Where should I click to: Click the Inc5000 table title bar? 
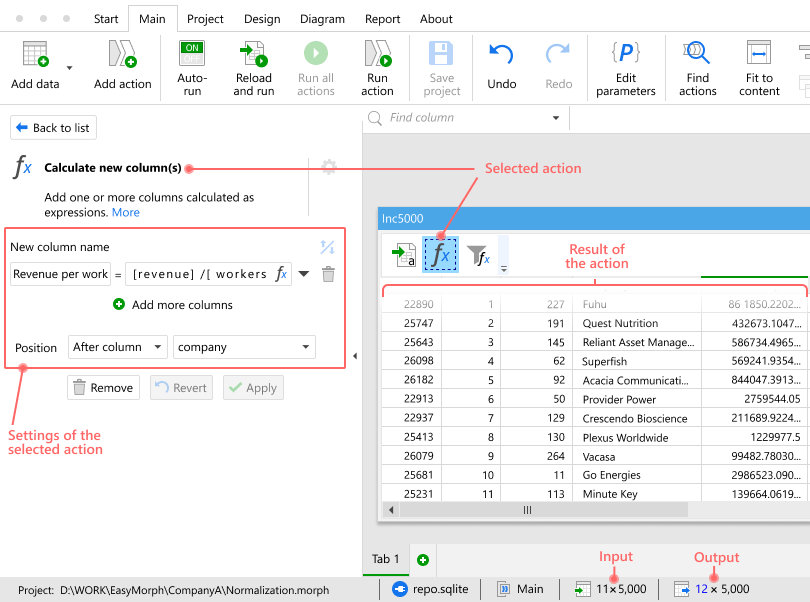(x=594, y=219)
